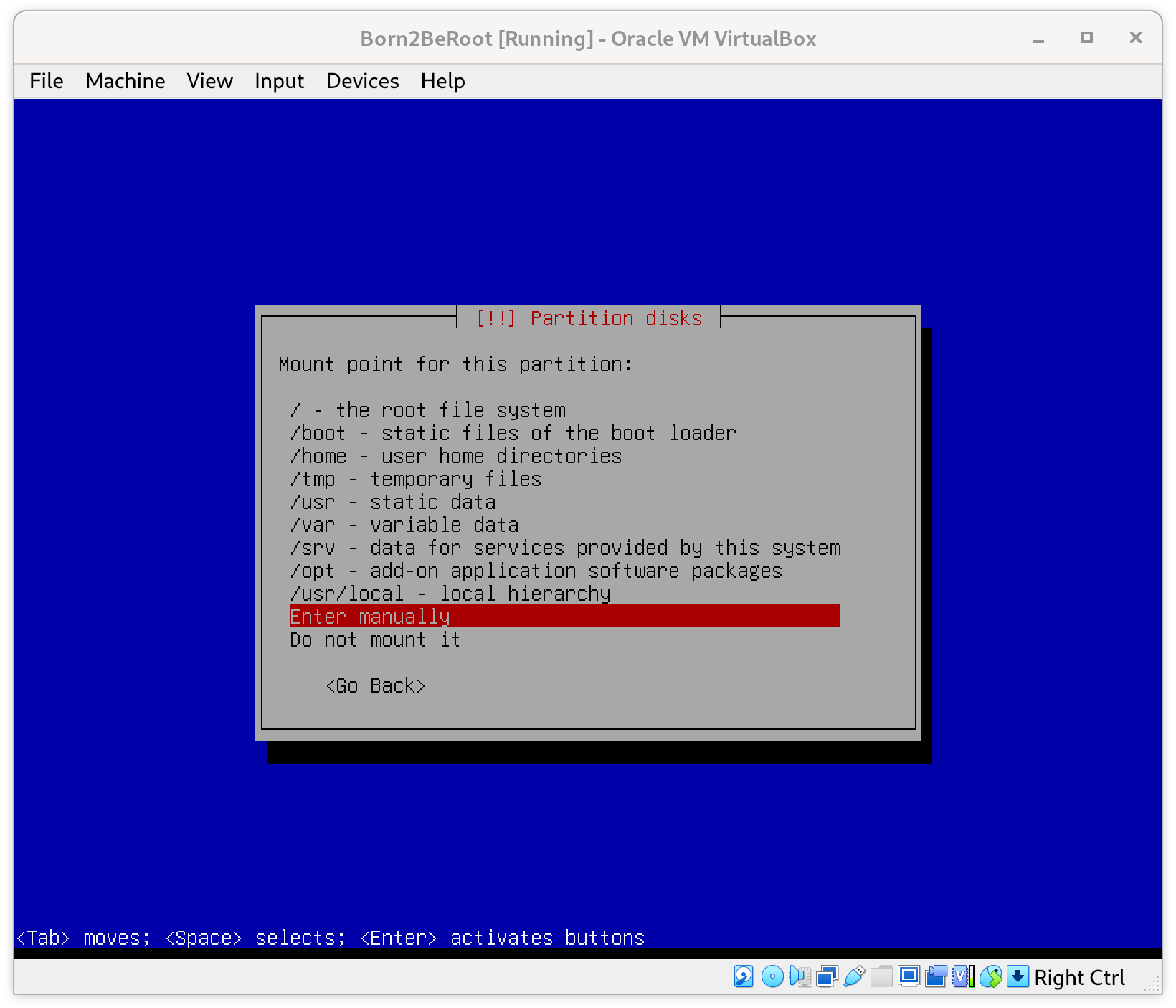Click the recording status icon
The width and height of the screenshot is (1176, 1008).
pyautogui.click(x=936, y=976)
